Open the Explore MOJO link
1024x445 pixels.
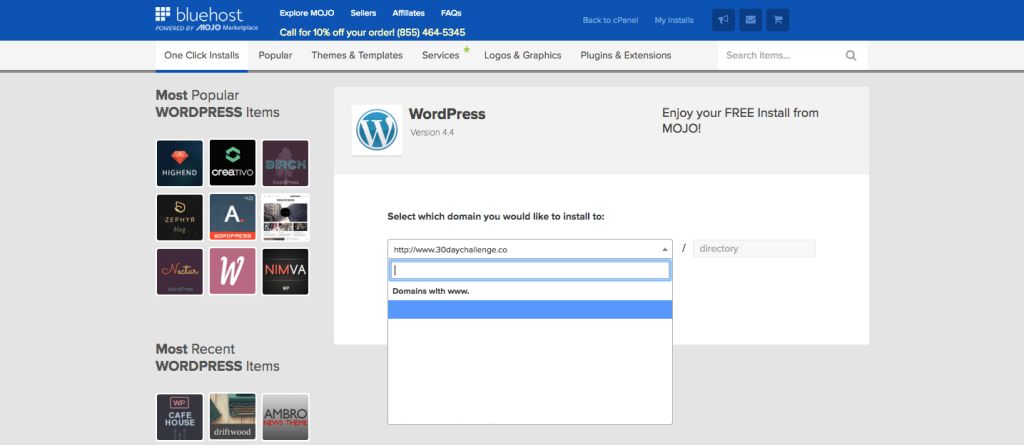tap(307, 13)
